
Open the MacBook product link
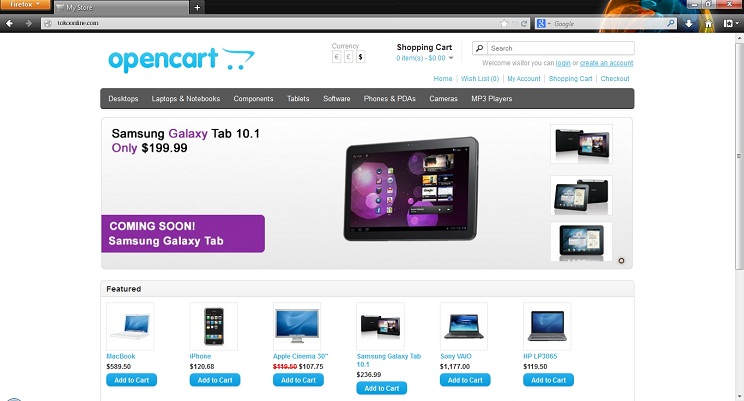(121, 356)
